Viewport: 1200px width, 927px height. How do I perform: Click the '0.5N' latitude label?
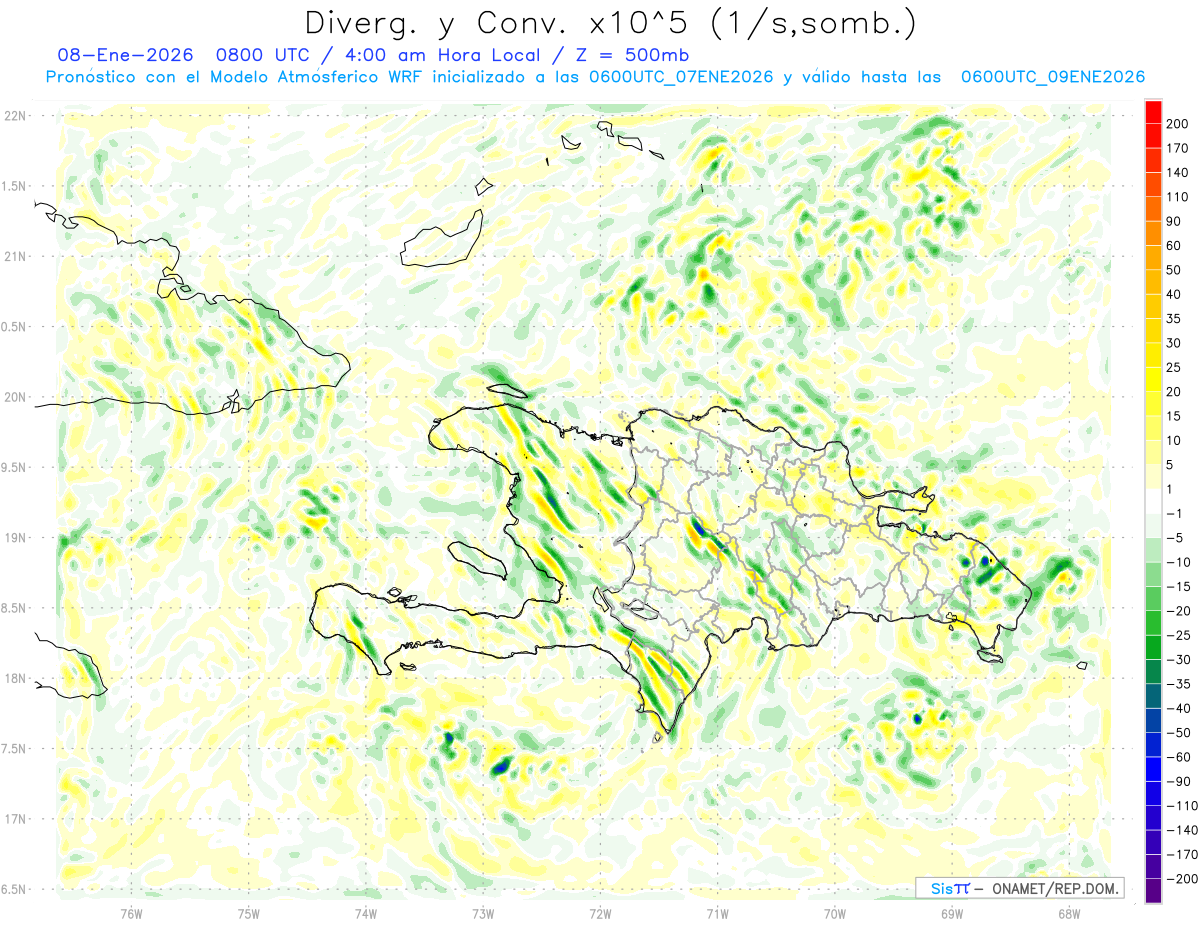point(15,327)
